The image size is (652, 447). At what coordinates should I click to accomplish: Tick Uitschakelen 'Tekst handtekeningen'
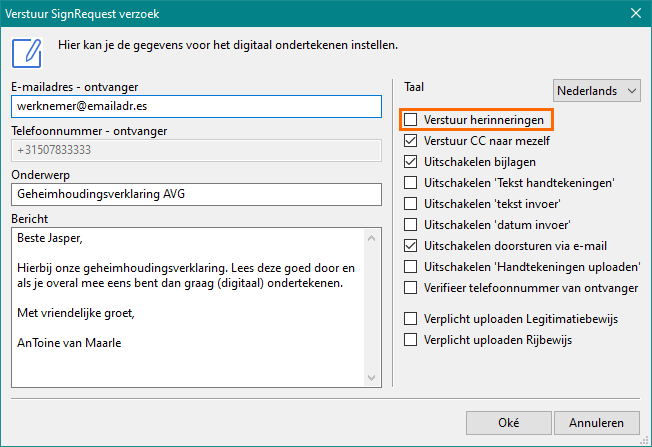[410, 183]
